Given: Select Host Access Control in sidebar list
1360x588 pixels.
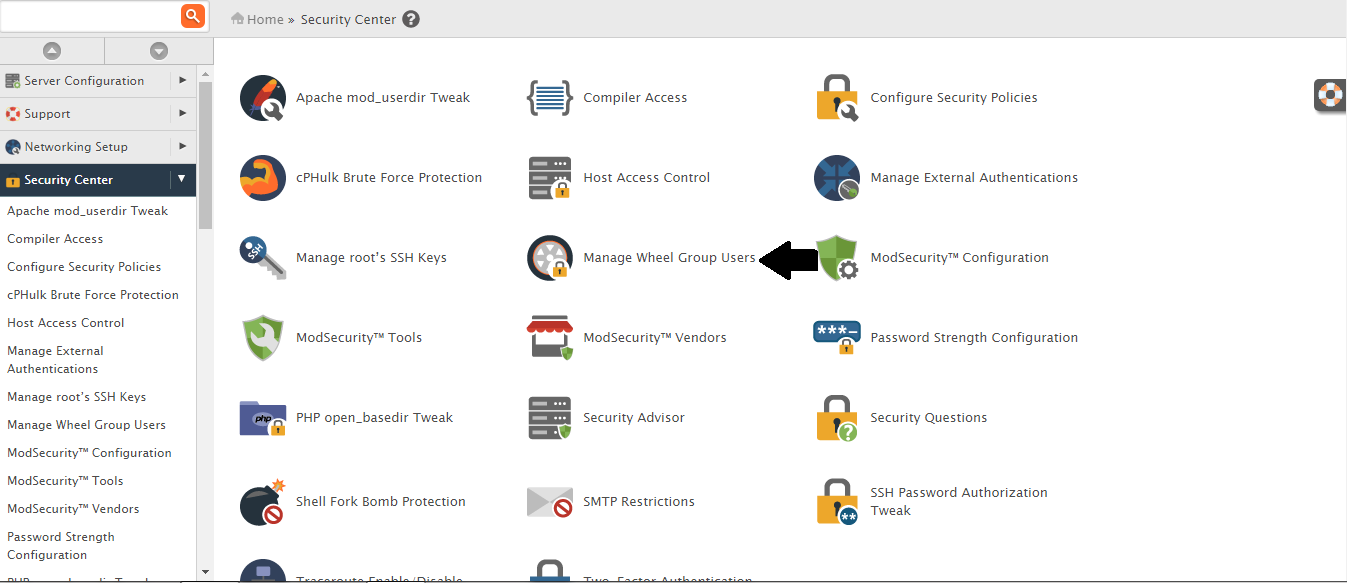Looking at the screenshot, I should click(66, 323).
